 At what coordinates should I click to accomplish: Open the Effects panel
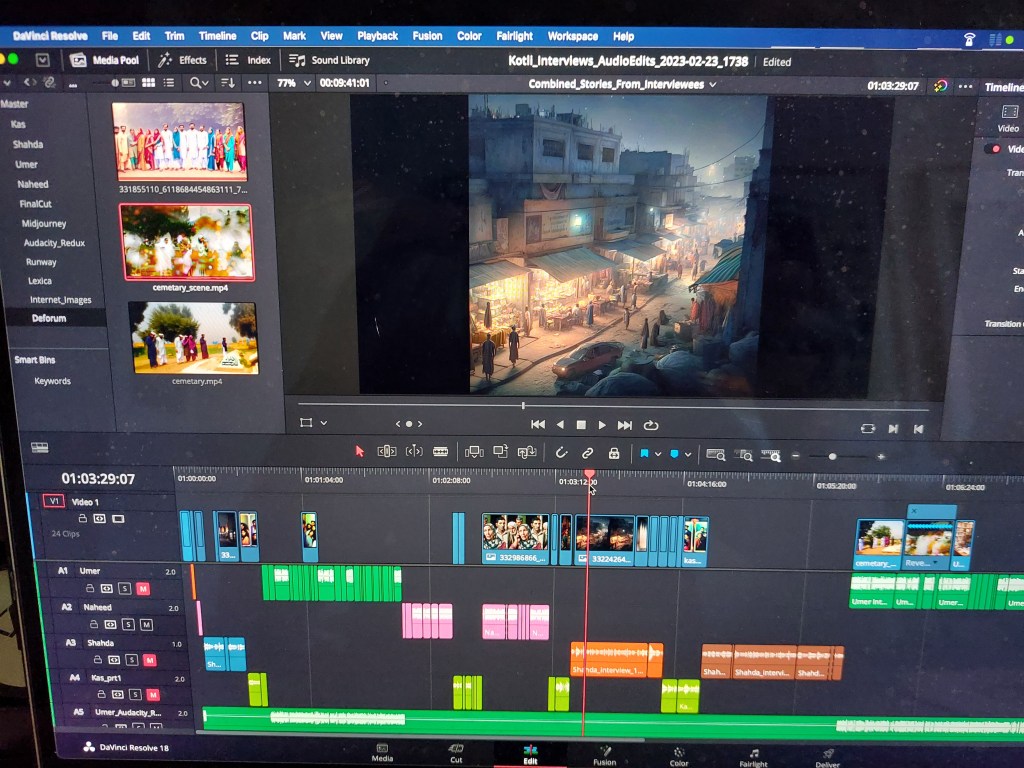182,60
